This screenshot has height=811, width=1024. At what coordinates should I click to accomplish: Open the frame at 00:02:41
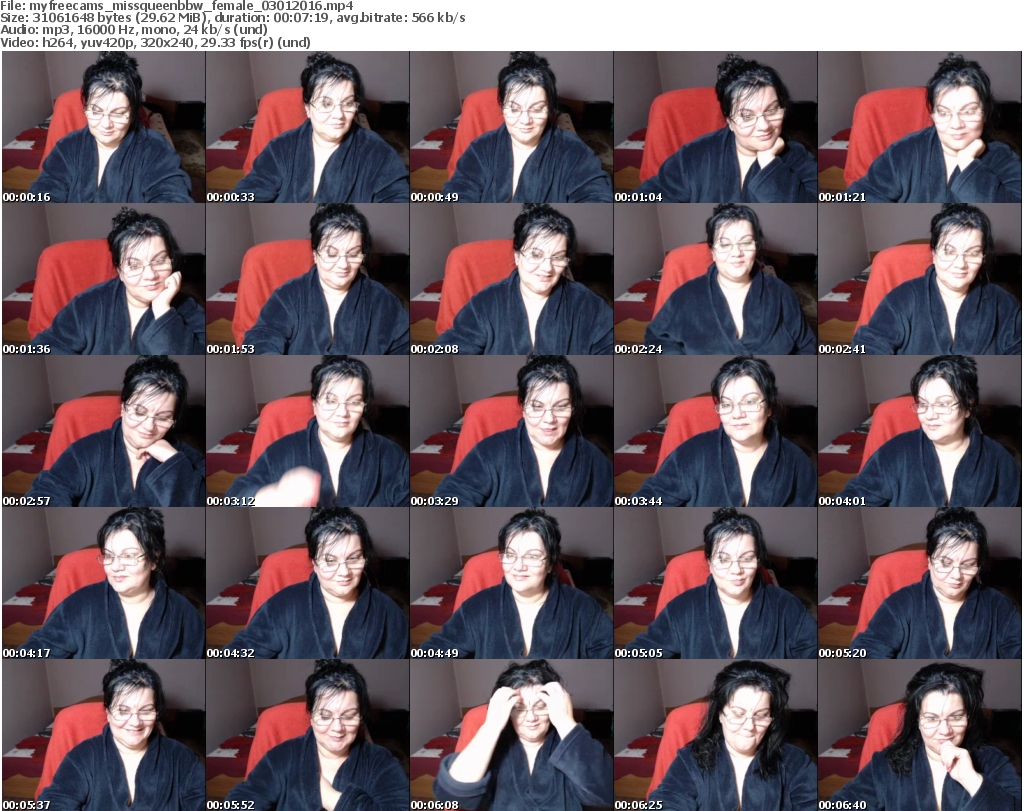click(919, 279)
